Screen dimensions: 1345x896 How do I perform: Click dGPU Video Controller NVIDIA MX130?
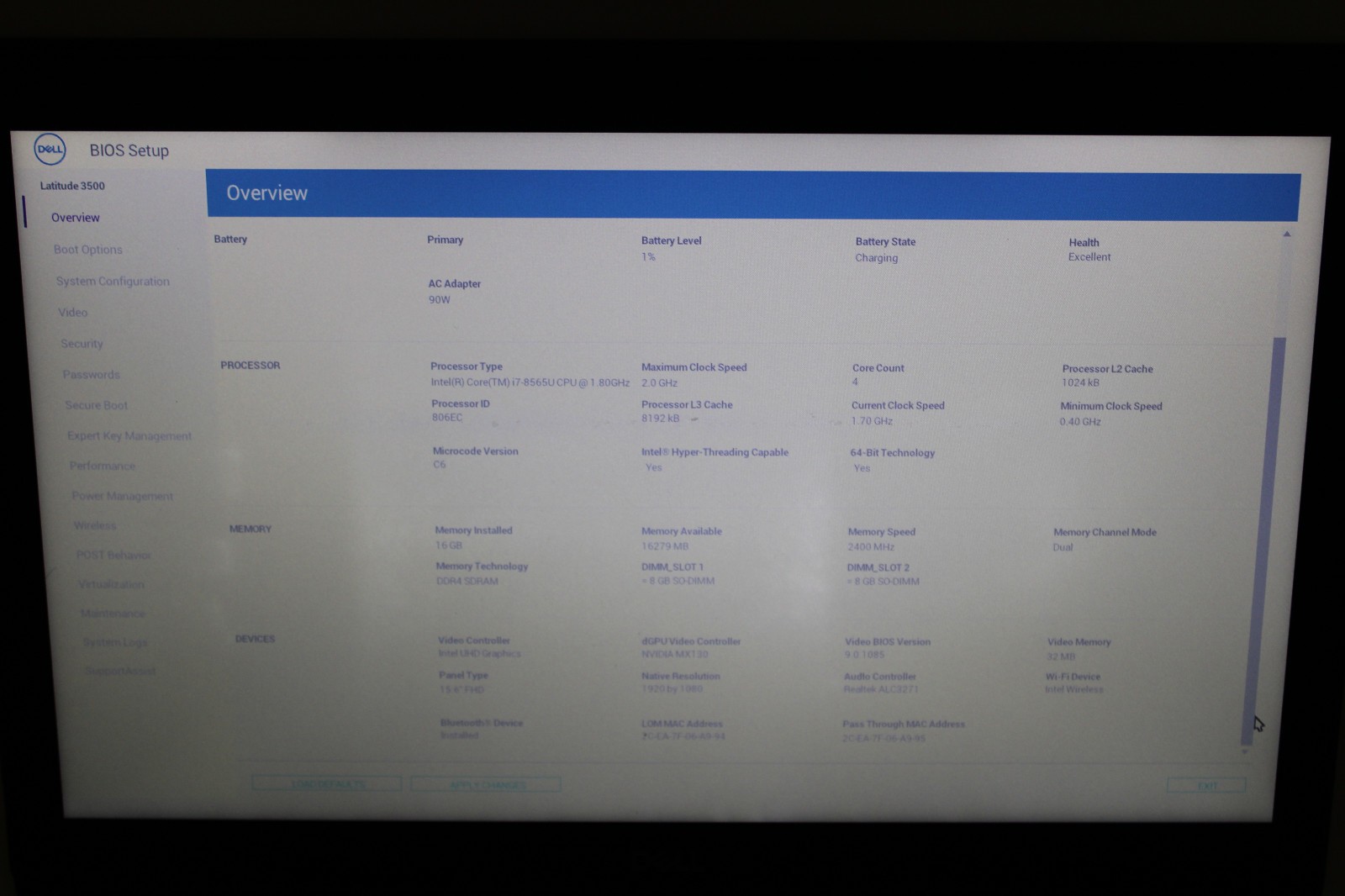coord(674,654)
